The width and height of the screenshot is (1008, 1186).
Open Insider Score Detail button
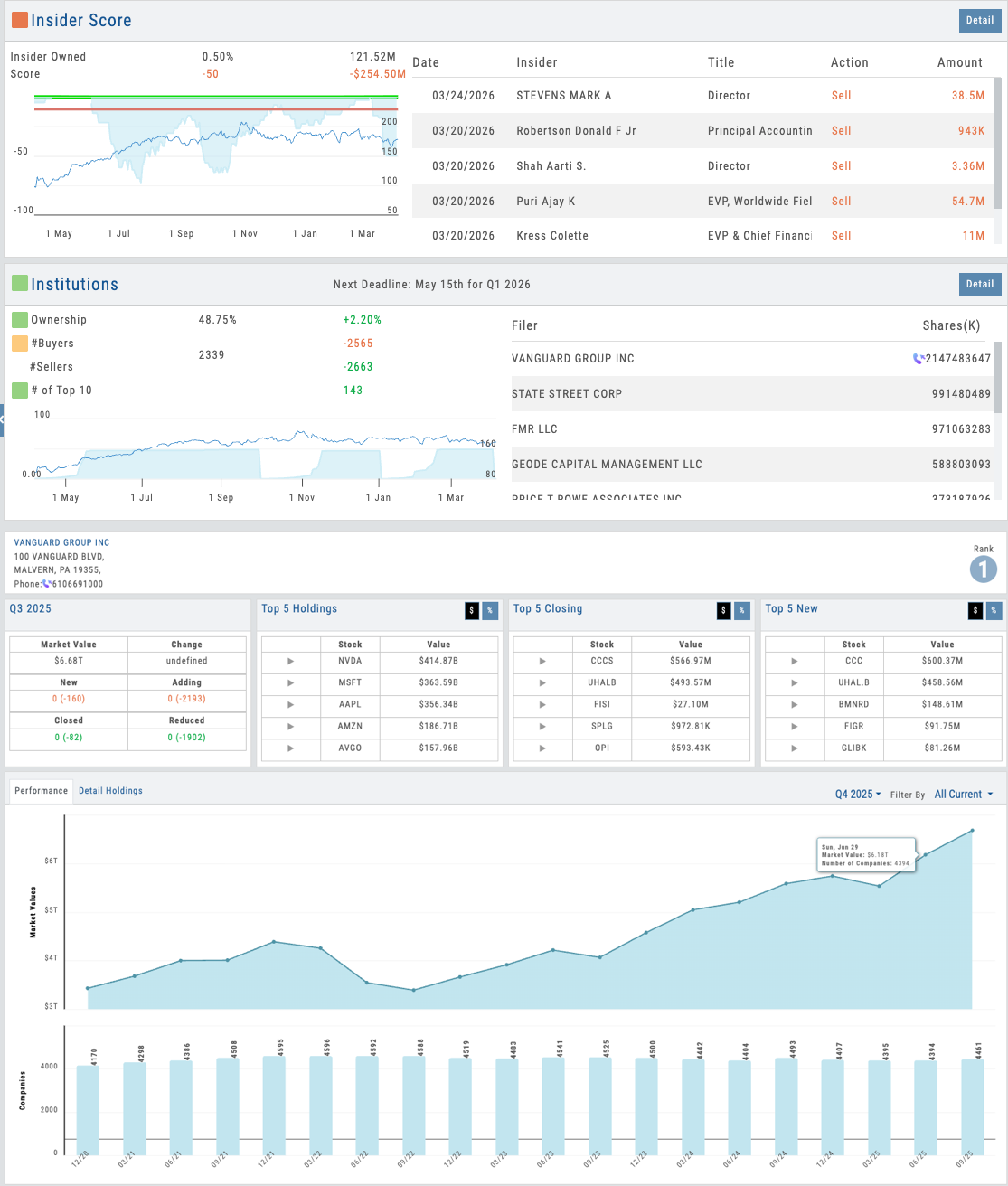(979, 20)
